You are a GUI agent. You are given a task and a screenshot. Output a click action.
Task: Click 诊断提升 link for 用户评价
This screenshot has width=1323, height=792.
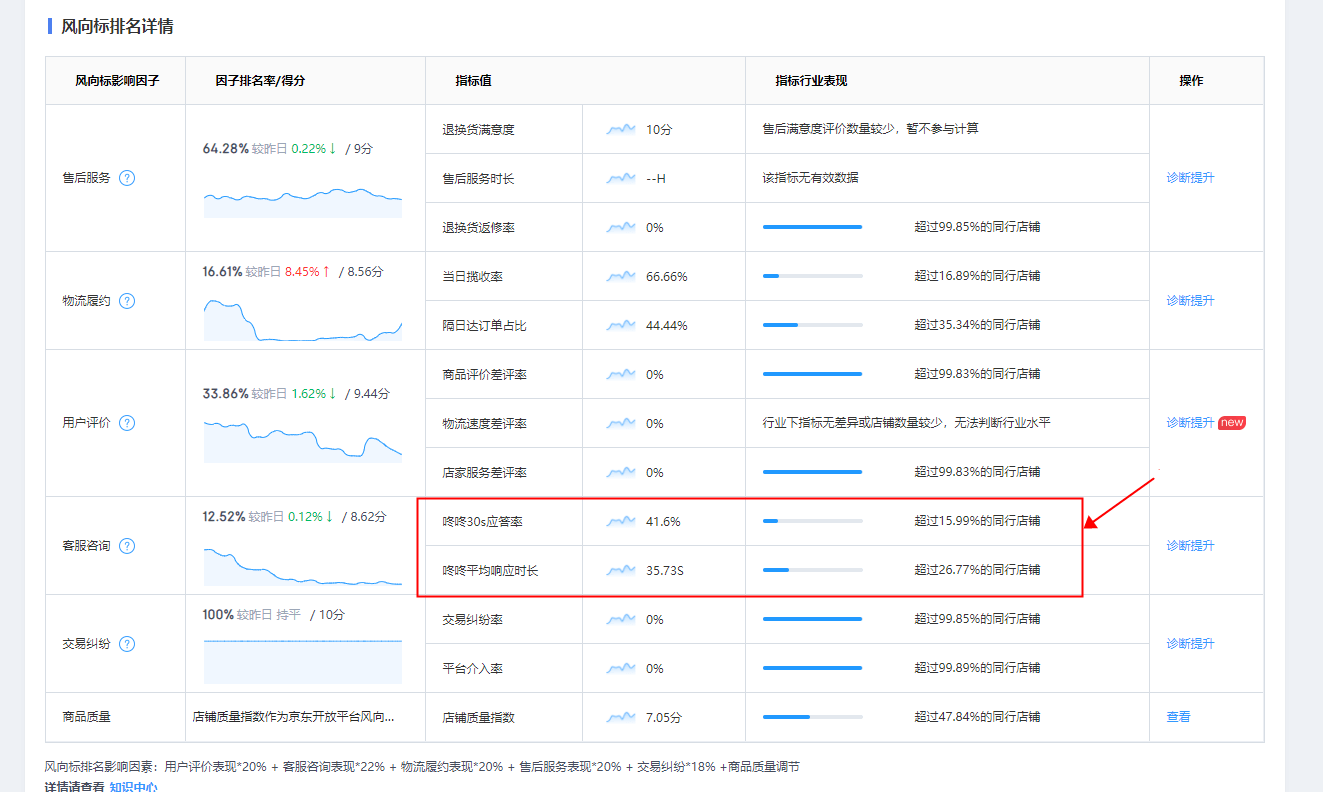pos(1190,423)
